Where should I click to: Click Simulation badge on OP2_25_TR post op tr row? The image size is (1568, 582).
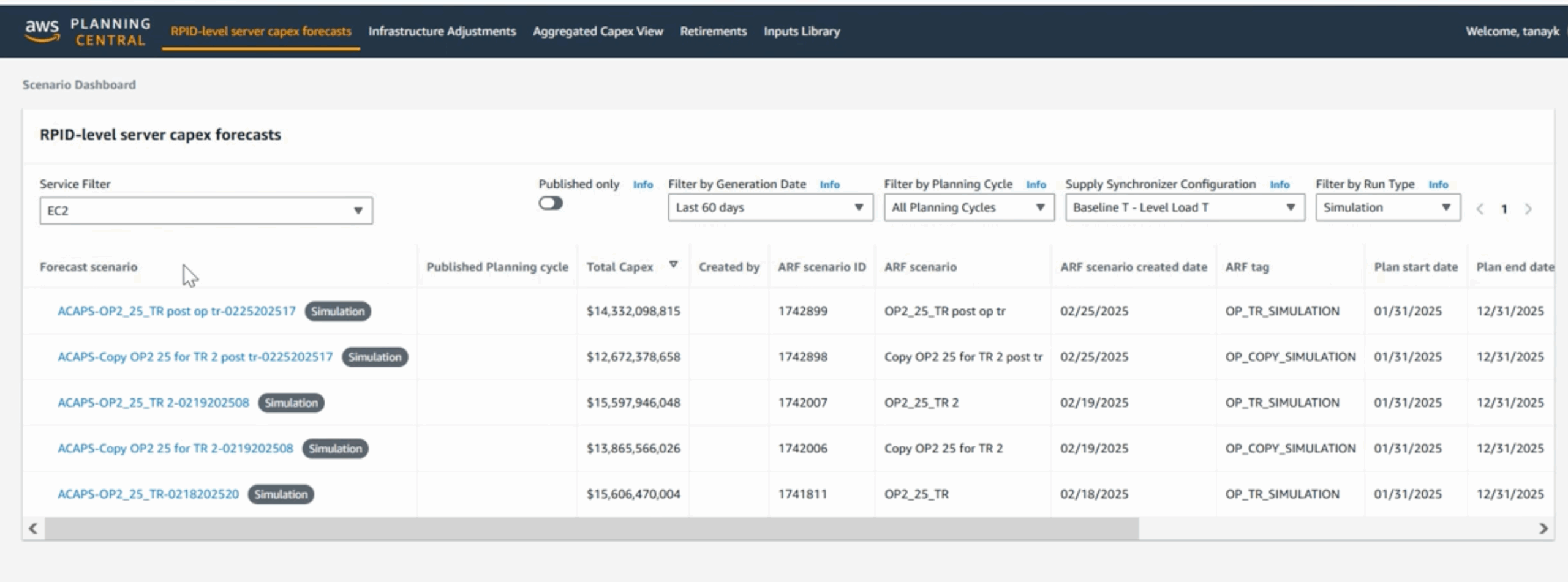click(338, 311)
